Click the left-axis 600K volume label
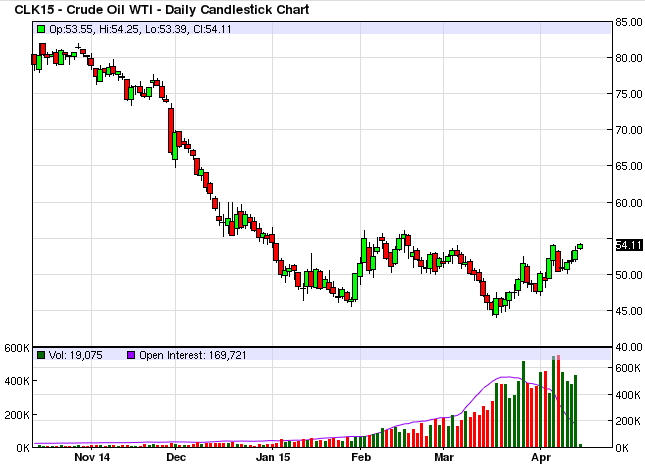Viewport: 645px width, 467px height. click(16, 348)
